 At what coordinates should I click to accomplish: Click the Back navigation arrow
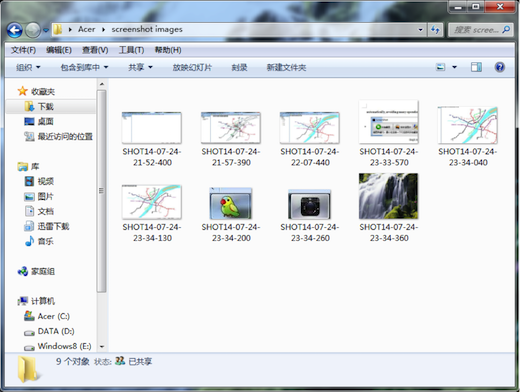tap(15, 30)
